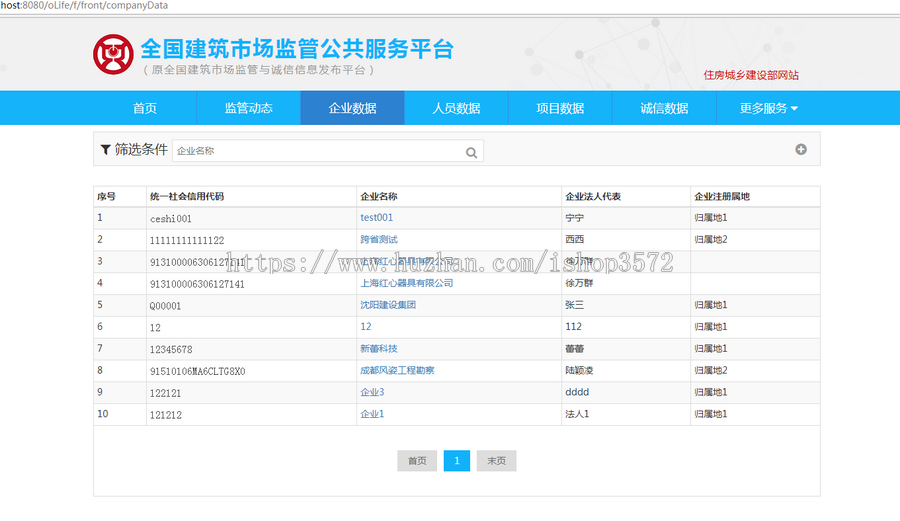Open 上海红心器具有限公司 link in row 4

tap(406, 283)
